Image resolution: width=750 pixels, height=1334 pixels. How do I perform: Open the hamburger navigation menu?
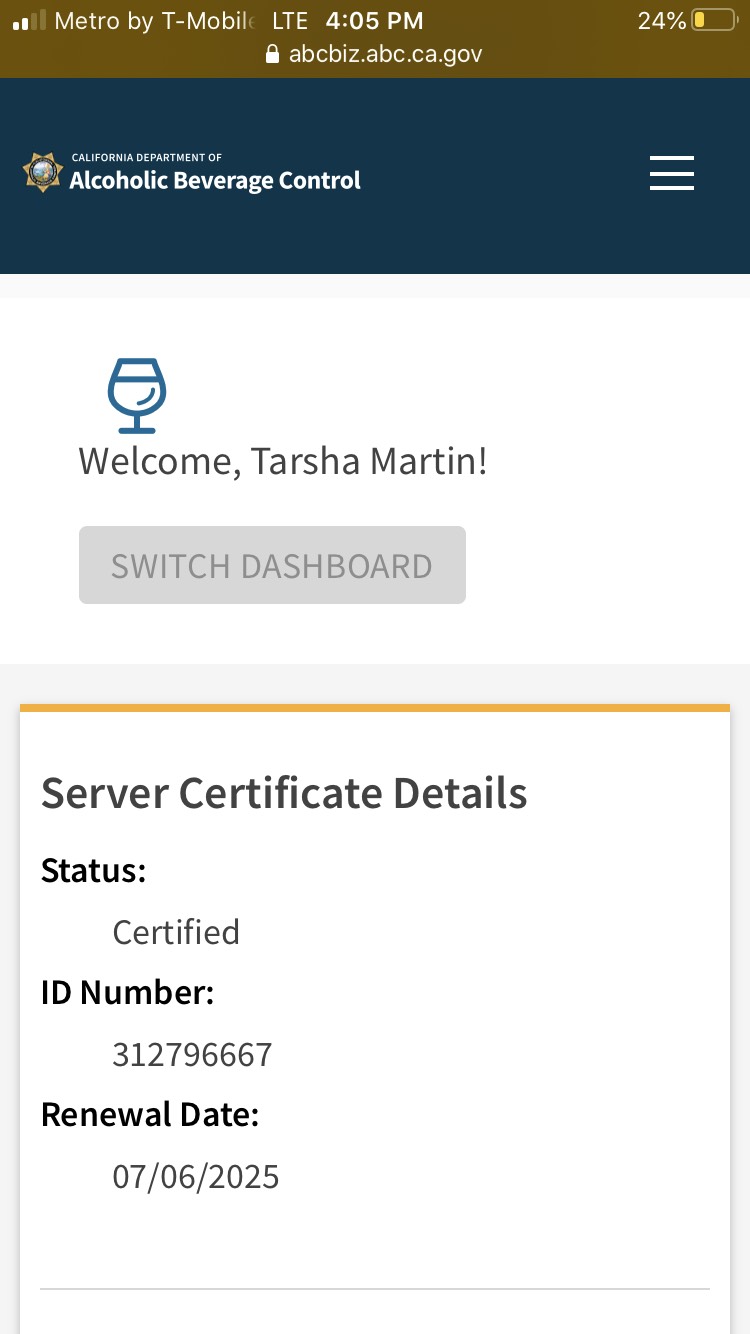point(671,173)
